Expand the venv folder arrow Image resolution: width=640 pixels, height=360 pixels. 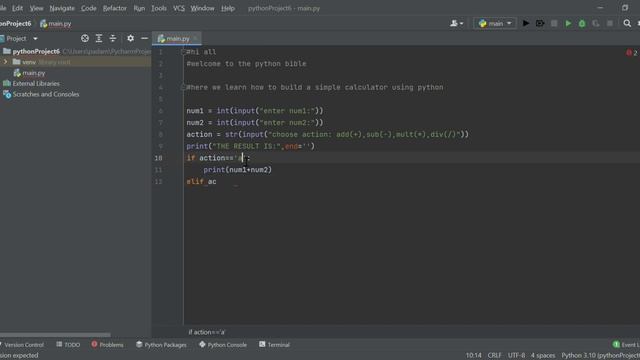pos(5,62)
